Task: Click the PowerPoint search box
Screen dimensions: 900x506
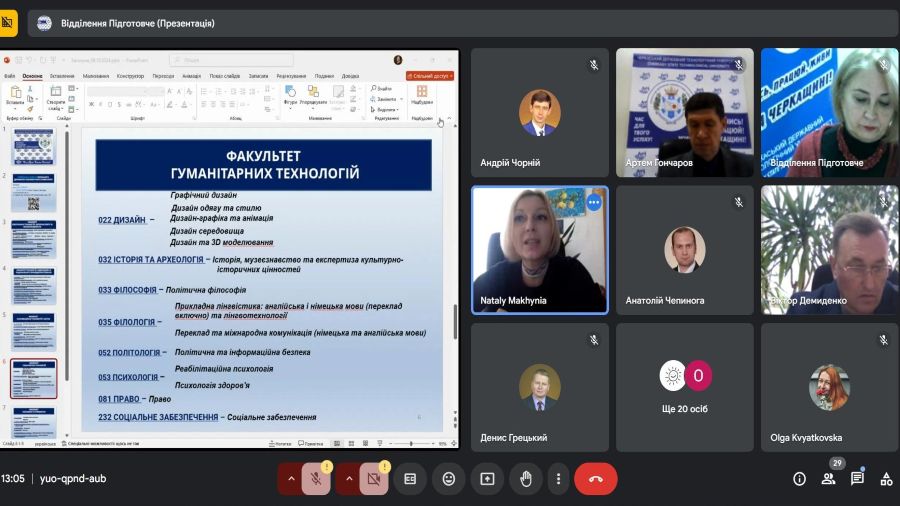Action: pos(231,60)
